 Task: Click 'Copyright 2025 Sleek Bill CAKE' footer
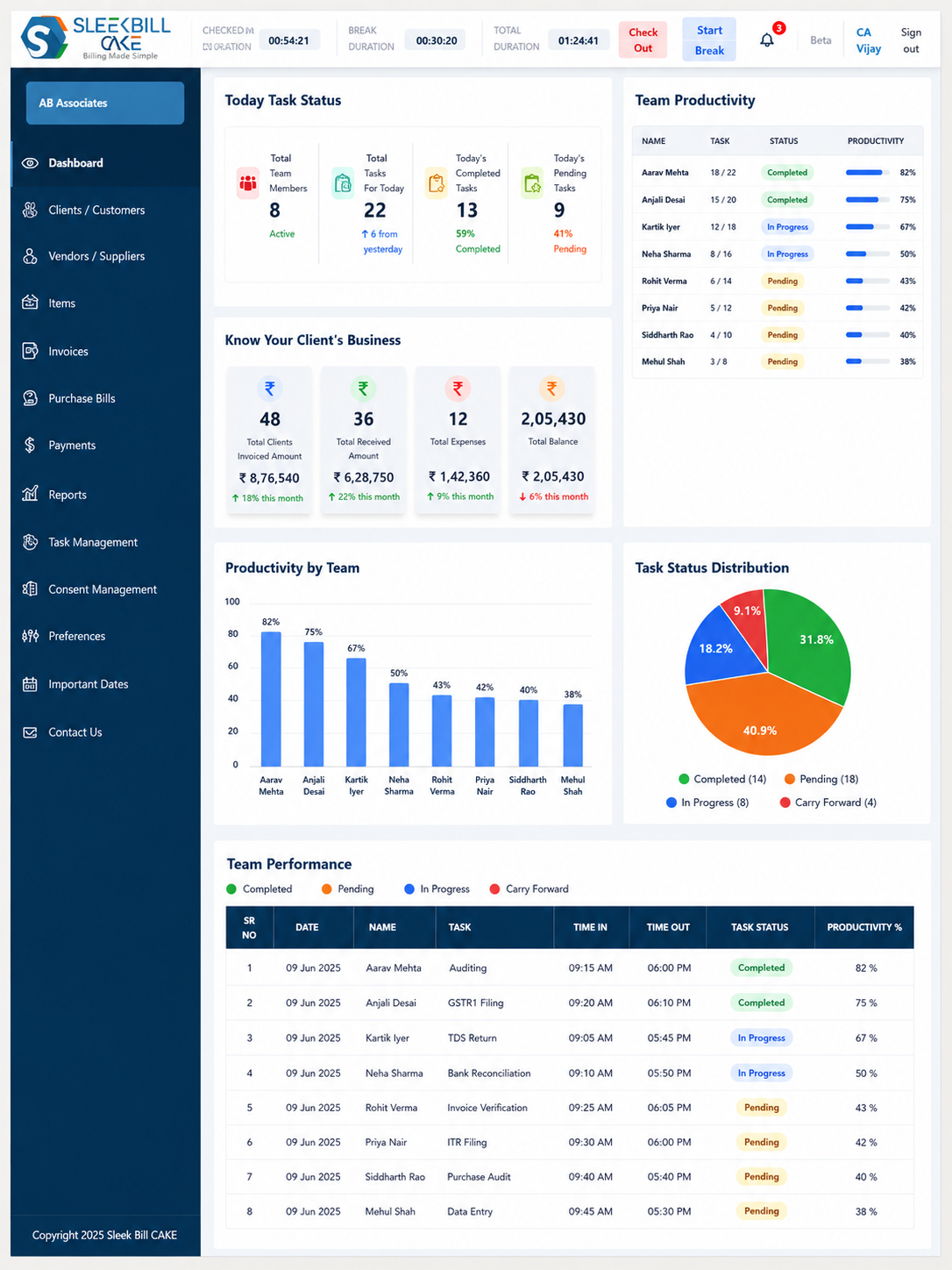[104, 1235]
